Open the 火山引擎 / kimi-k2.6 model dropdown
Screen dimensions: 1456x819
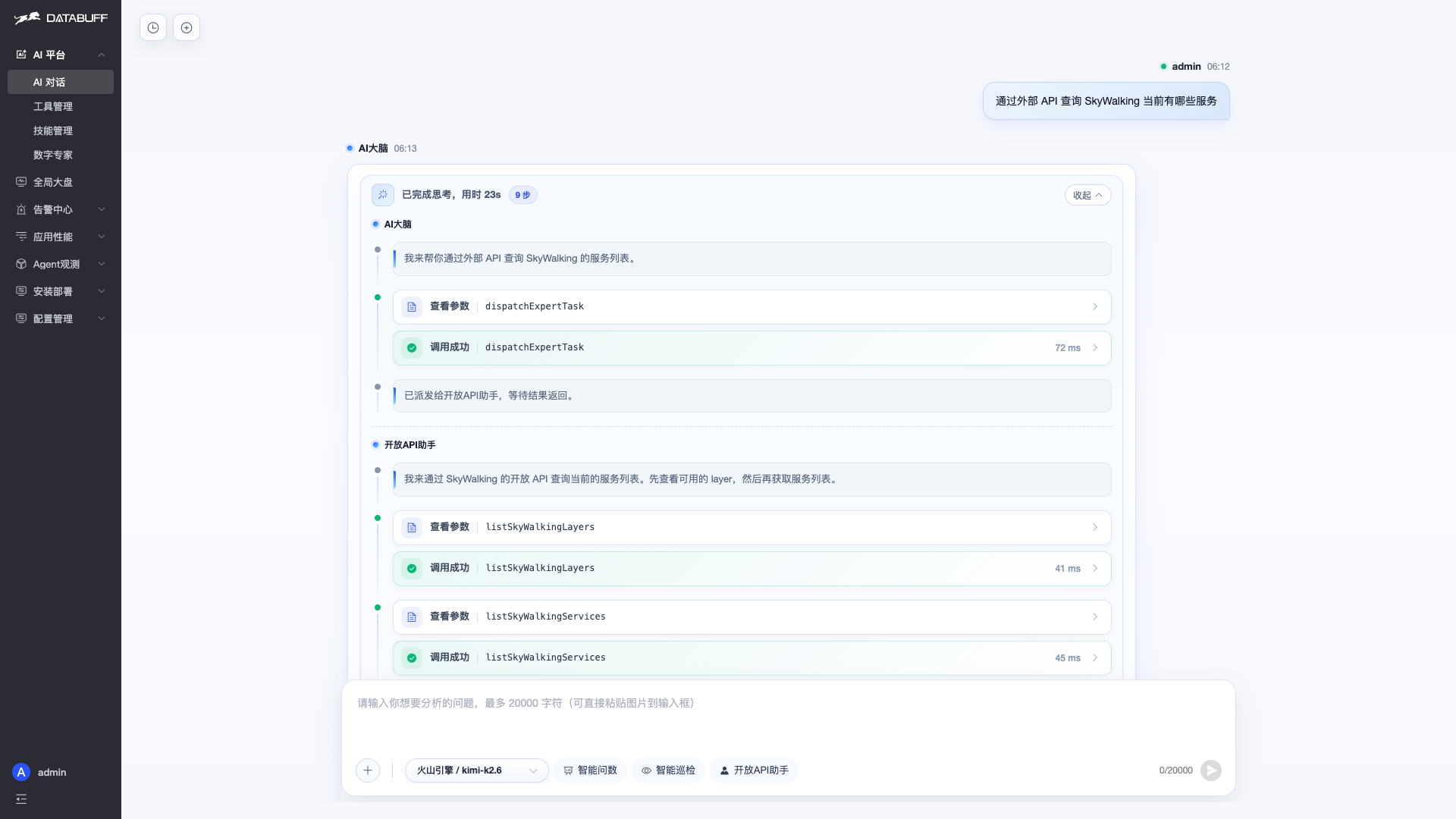476,770
